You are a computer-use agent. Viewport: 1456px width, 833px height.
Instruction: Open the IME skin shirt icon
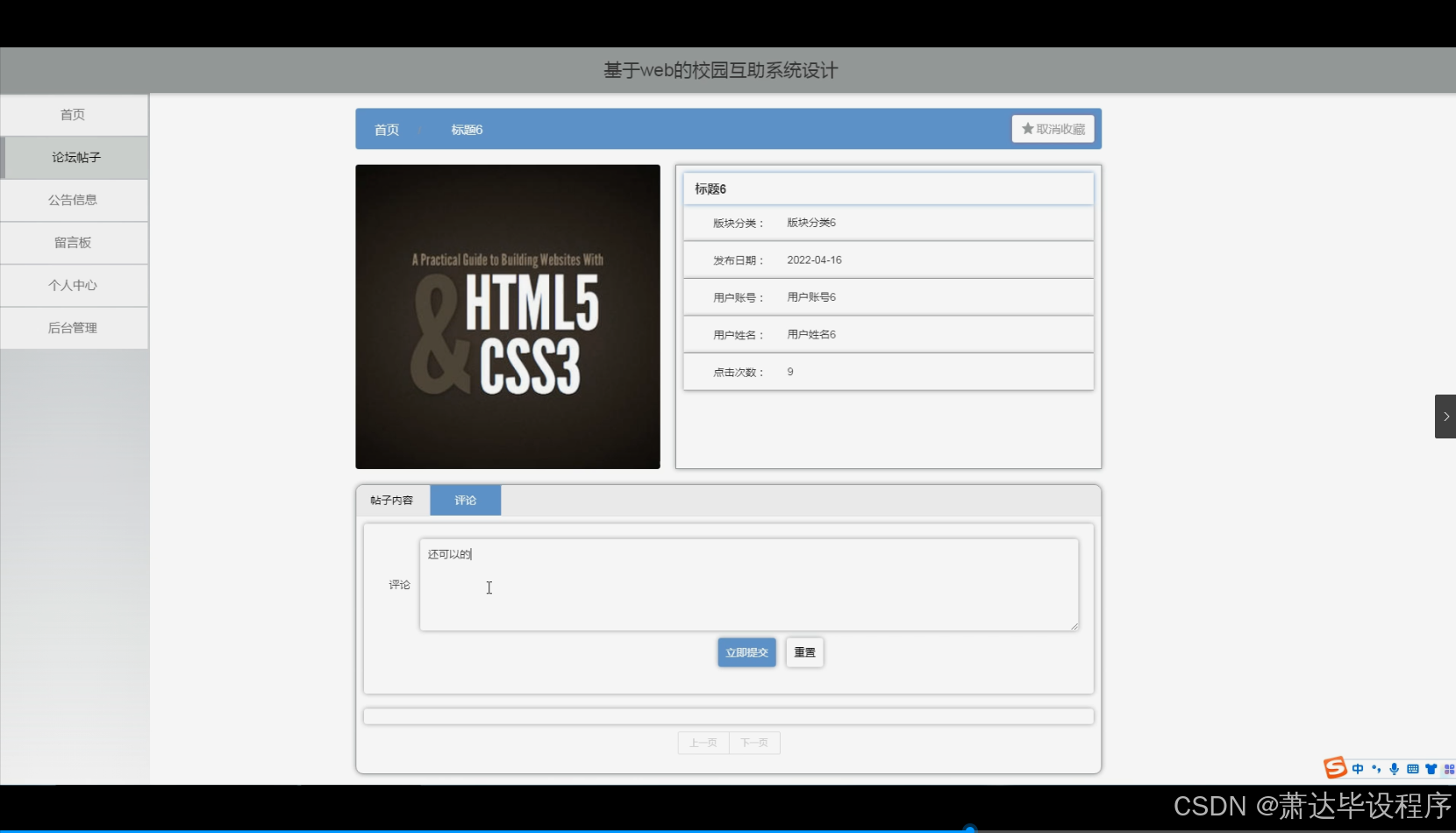click(1431, 769)
